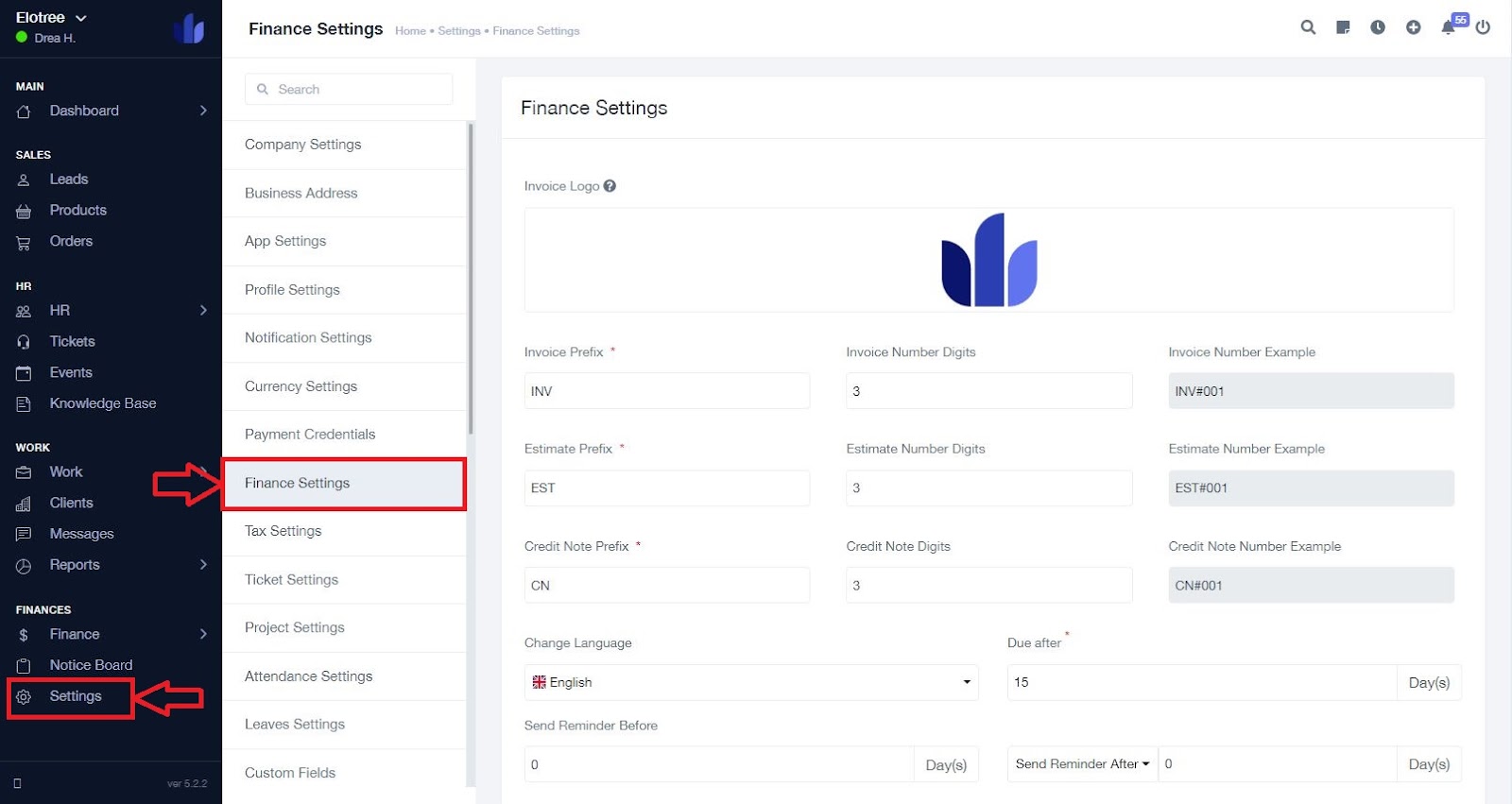
Task: Click the Tickets headset icon
Action: pyautogui.click(x=24, y=342)
